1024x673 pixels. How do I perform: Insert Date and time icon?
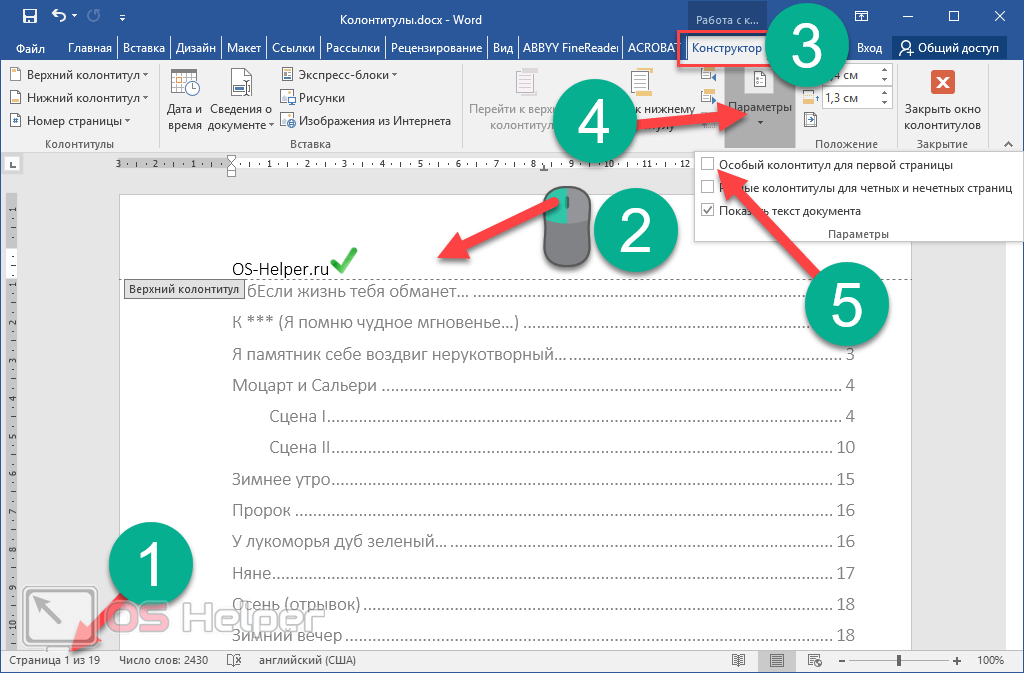pos(185,100)
